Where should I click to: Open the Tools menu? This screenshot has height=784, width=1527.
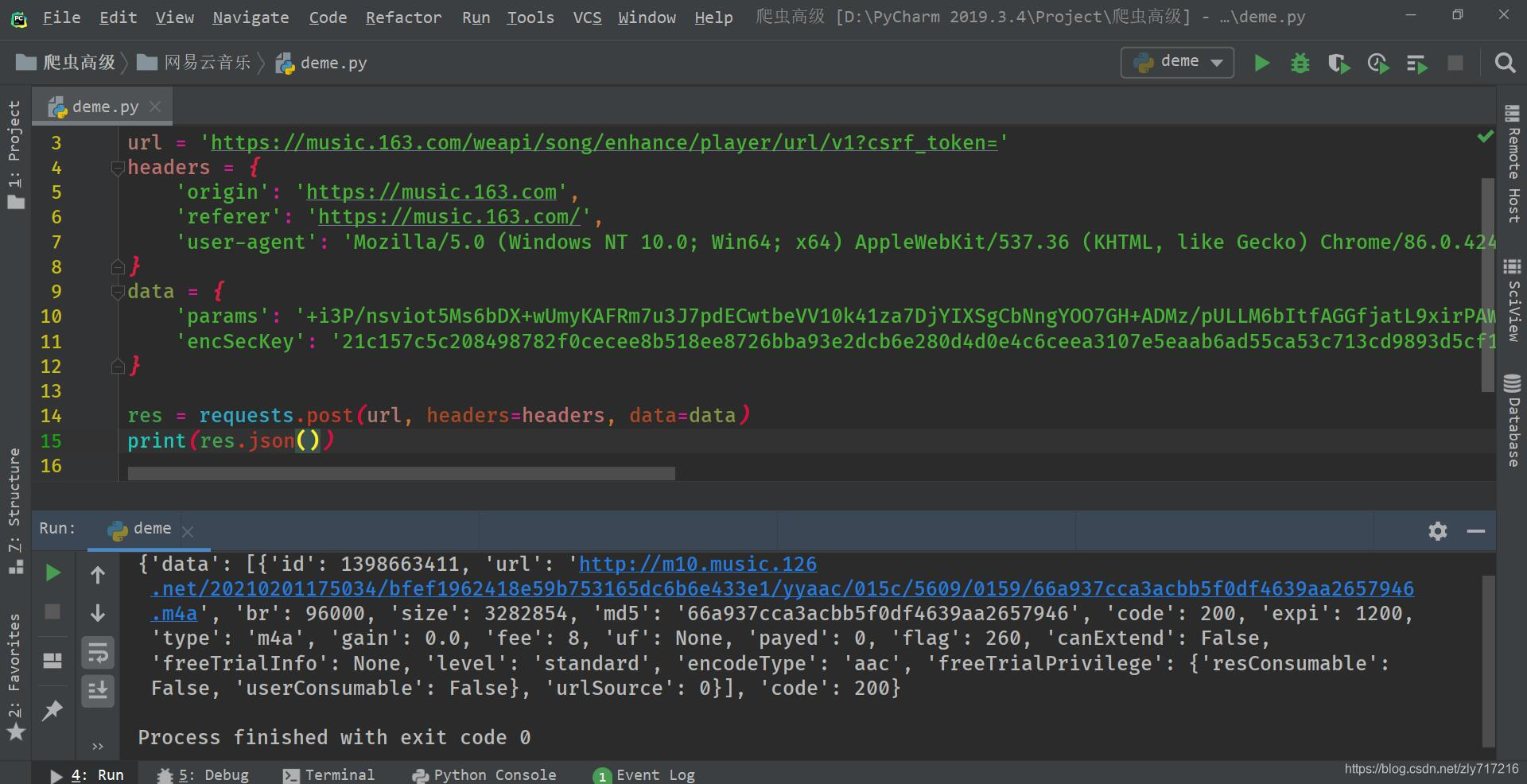[530, 17]
